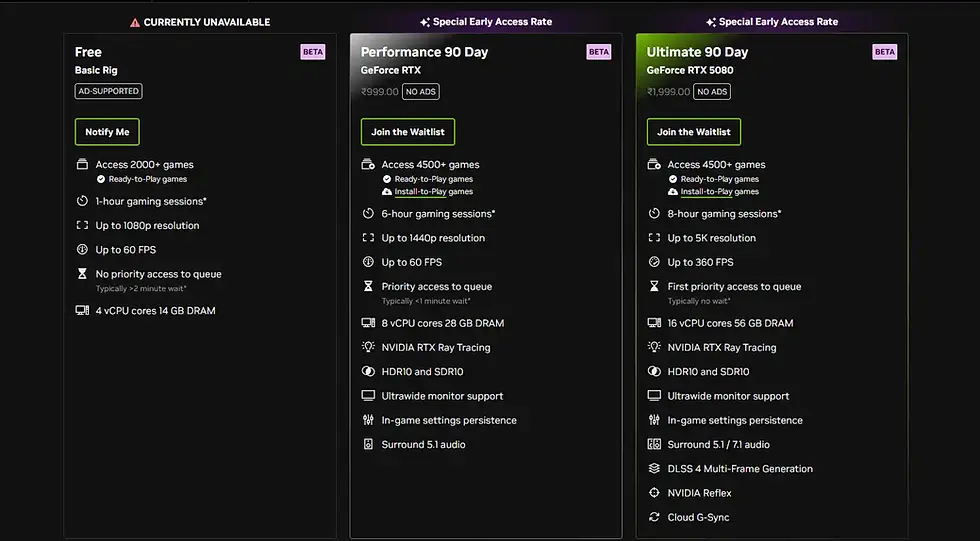The image size is (980, 541).
Task: Click monitor icon beside Performance Ultrawide support
Action: coord(368,395)
